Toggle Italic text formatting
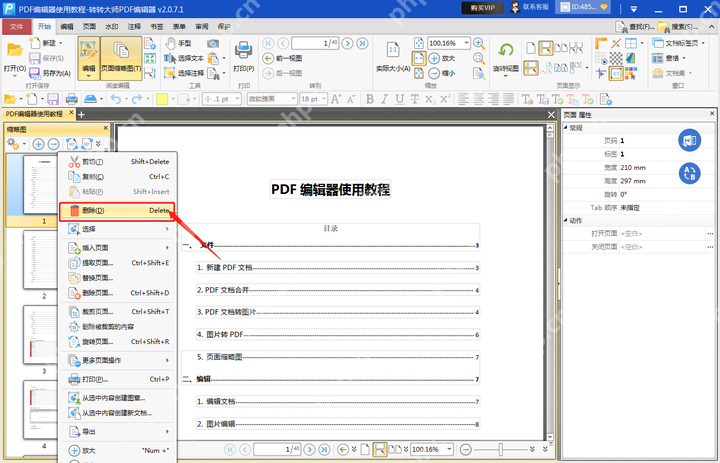Viewport: 720px width, 463px height. tap(384, 99)
